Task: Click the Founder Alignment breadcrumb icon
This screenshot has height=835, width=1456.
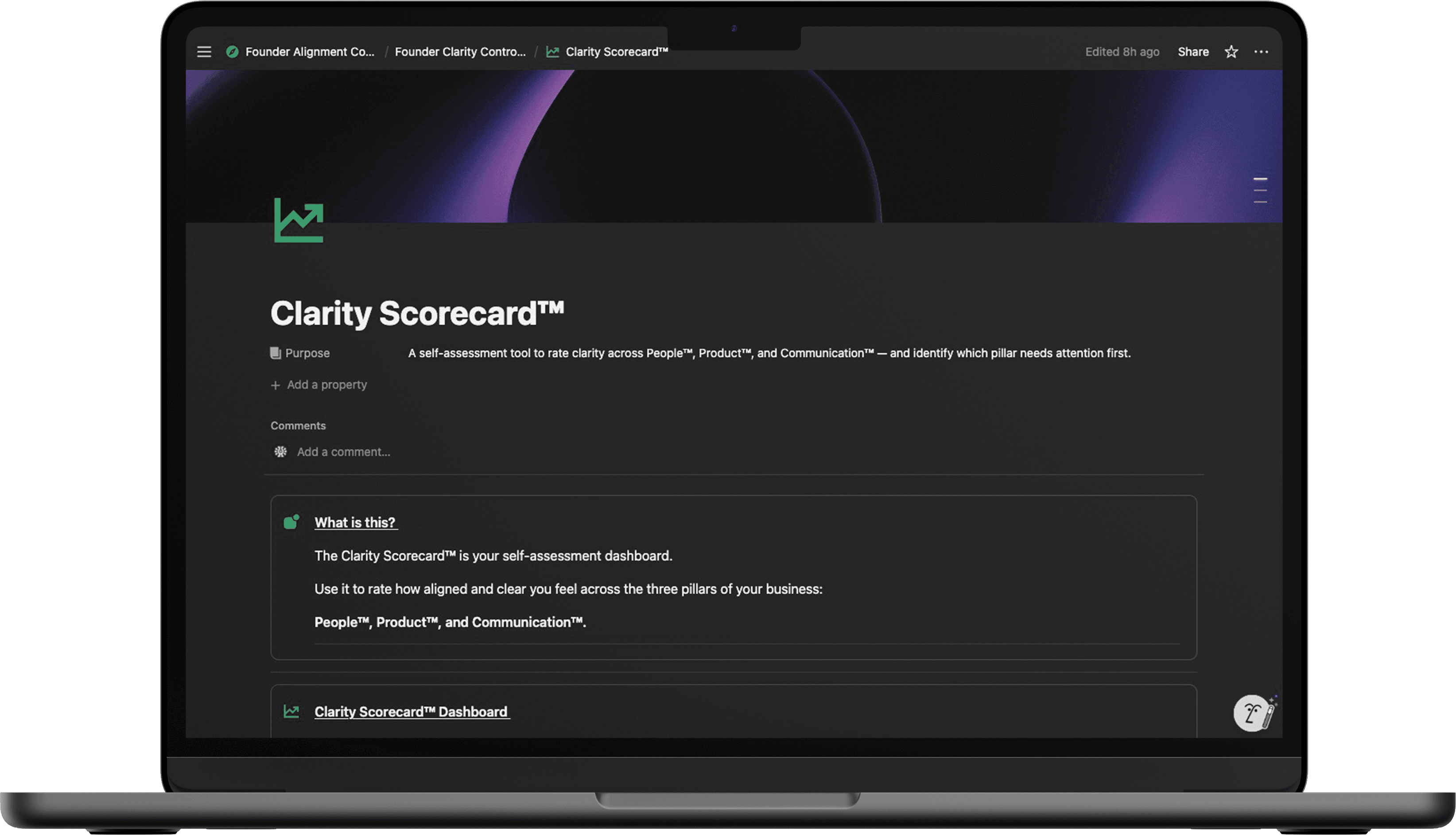Action: 232,52
